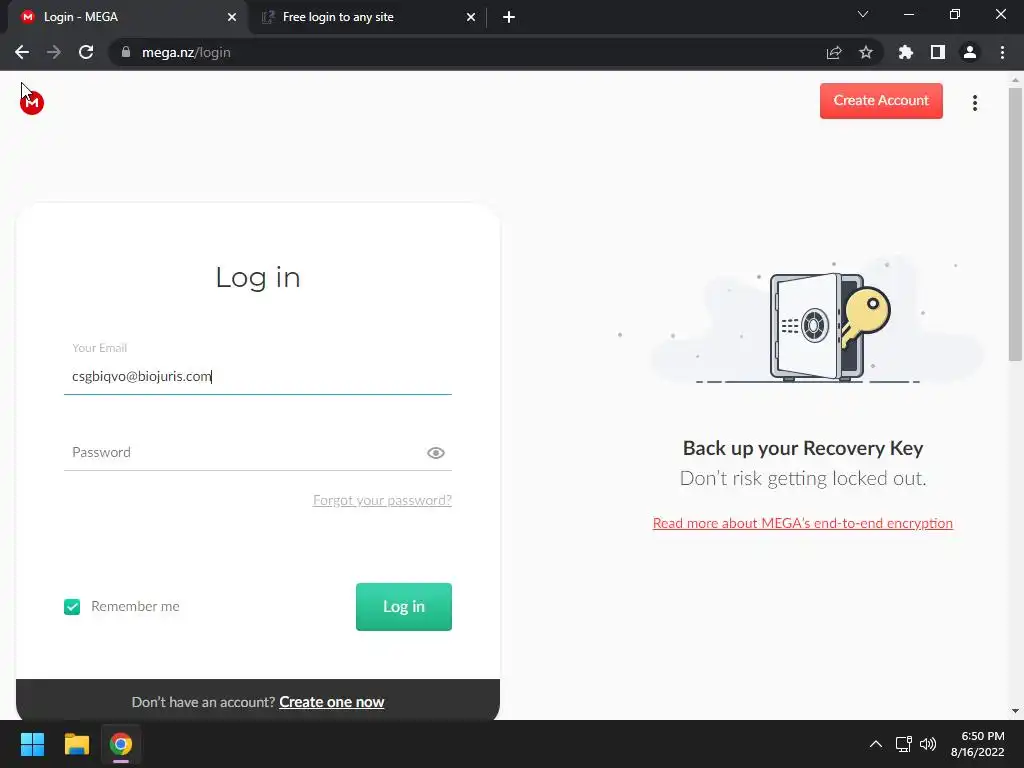
Task: Toggle password visibility eye icon
Action: (436, 453)
